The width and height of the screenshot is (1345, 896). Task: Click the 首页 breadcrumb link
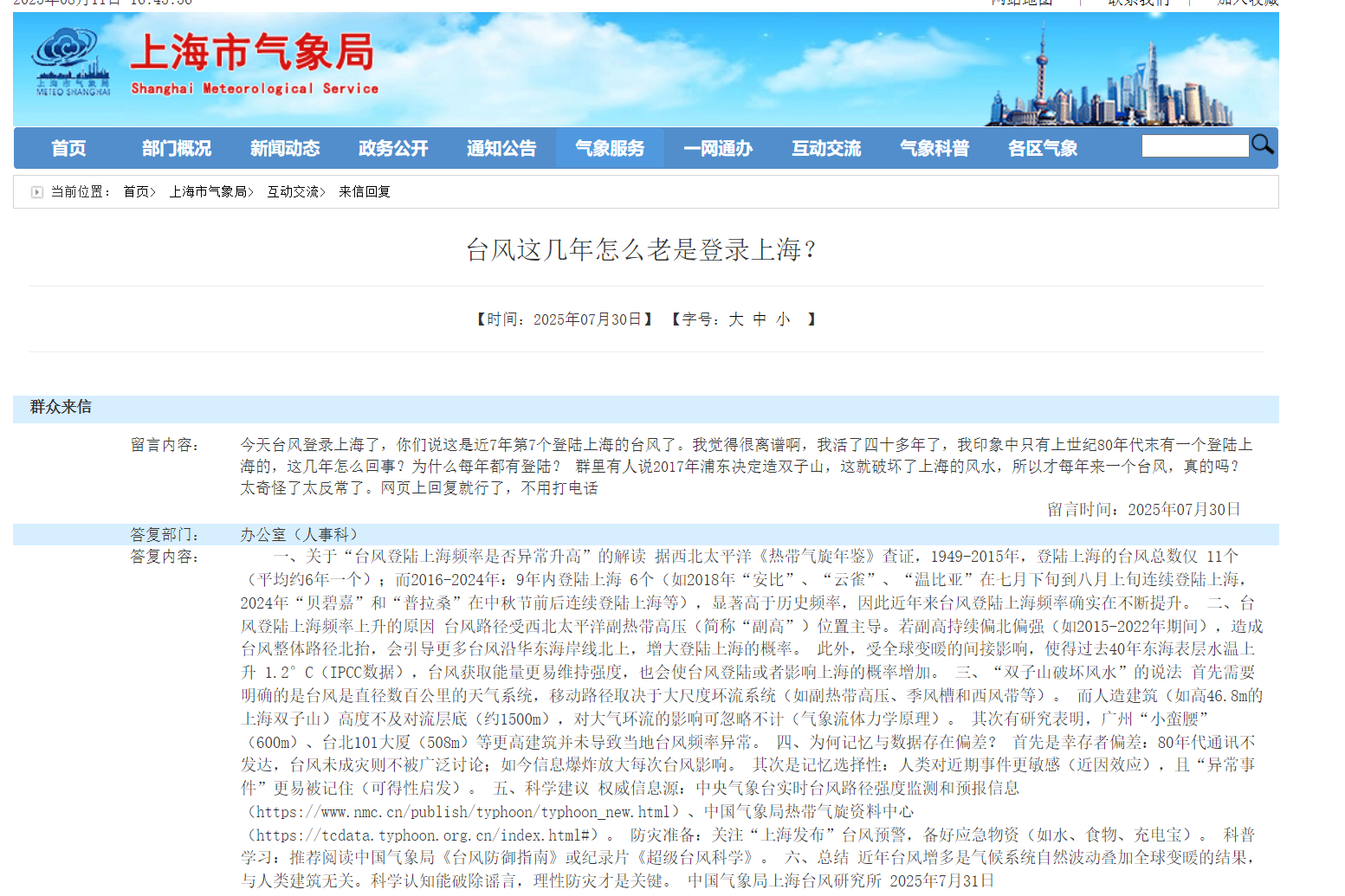coord(136,192)
